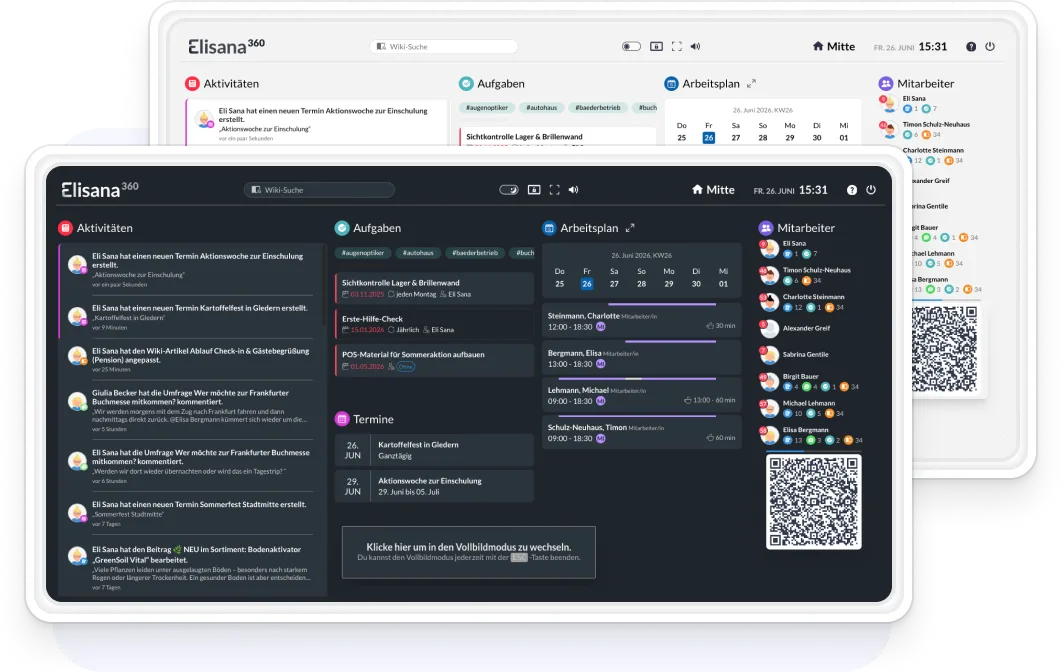The width and height of the screenshot is (1062, 672).
Task: Click power icon in light dashboard header
Action: [990, 46]
